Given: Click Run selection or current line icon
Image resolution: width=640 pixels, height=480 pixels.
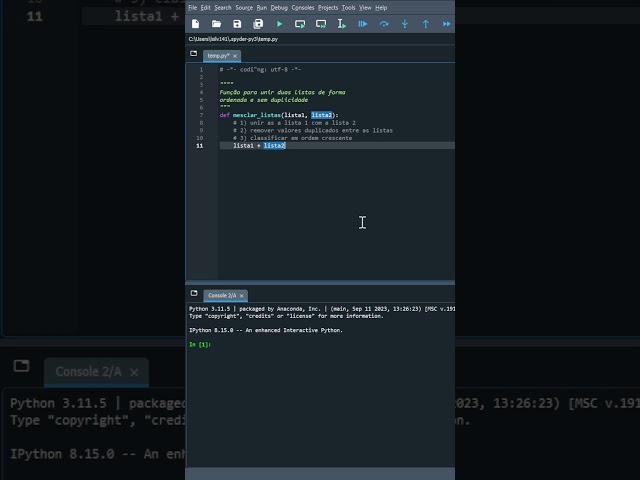Looking at the screenshot, I should point(342,24).
